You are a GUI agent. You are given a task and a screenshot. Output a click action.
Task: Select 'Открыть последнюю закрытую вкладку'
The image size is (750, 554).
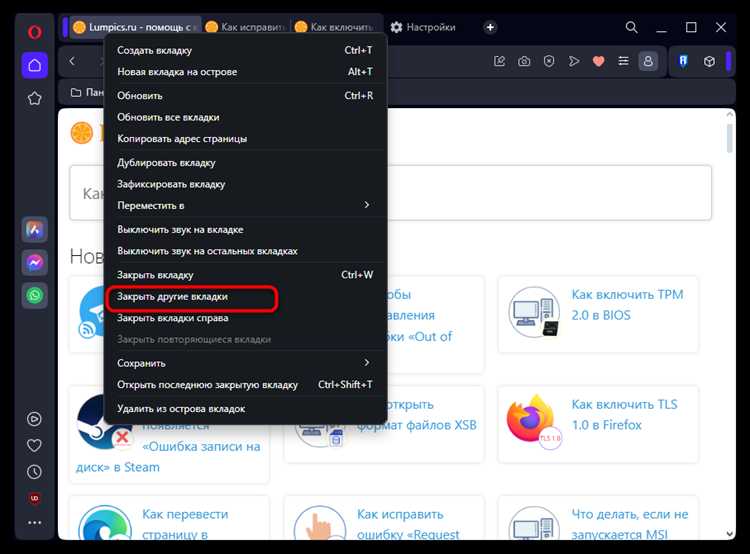(x=245, y=385)
